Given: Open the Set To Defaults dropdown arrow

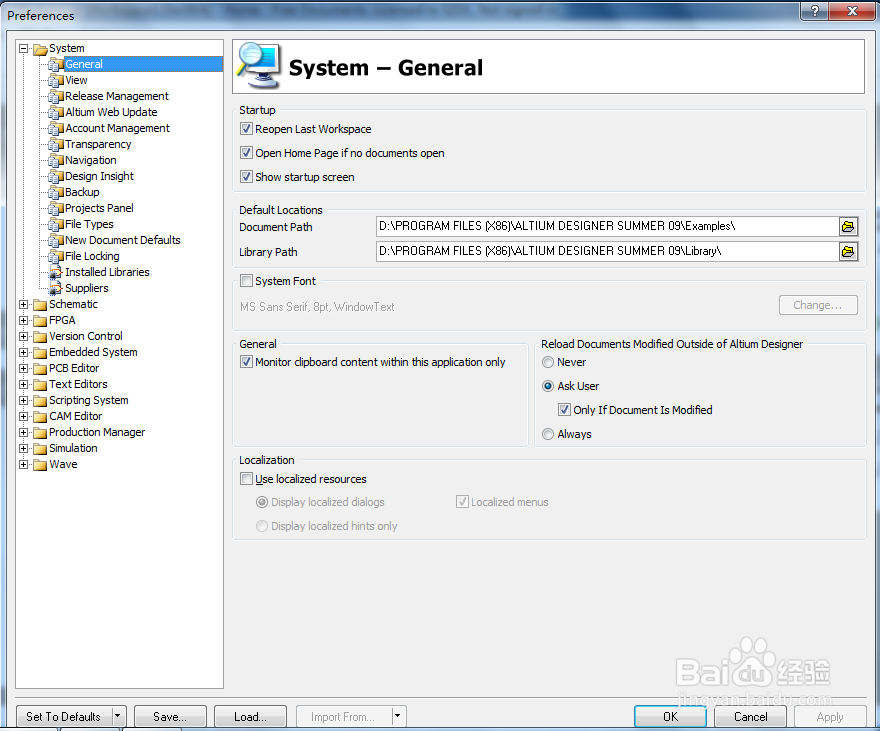Looking at the screenshot, I should click(x=118, y=716).
